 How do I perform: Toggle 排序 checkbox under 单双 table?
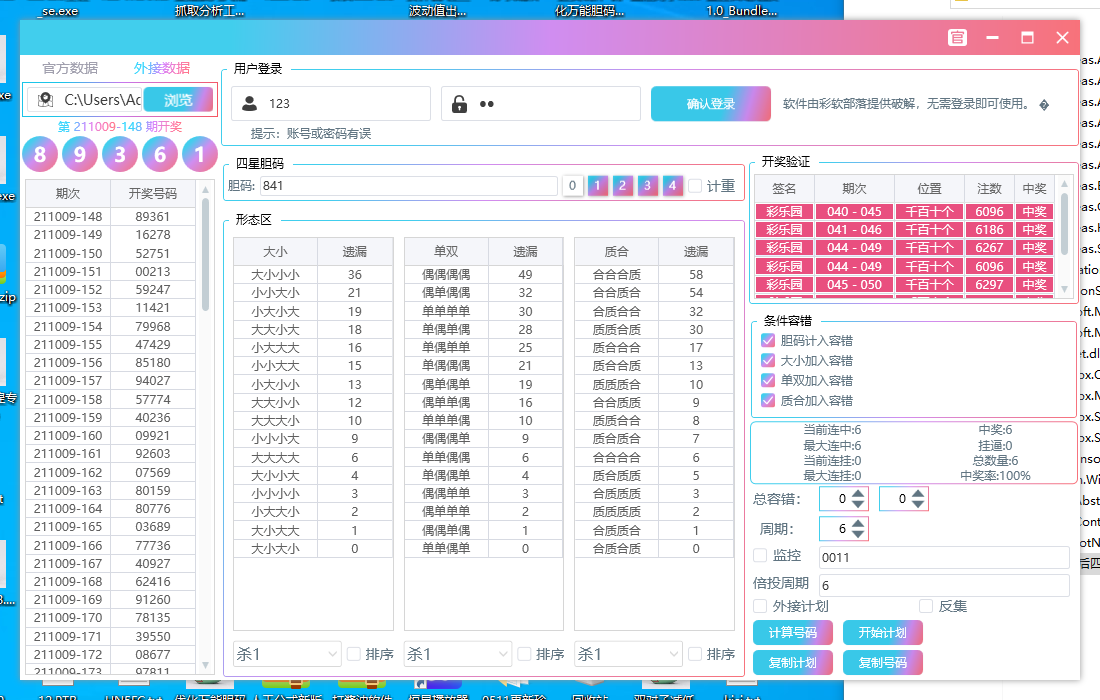pos(524,654)
